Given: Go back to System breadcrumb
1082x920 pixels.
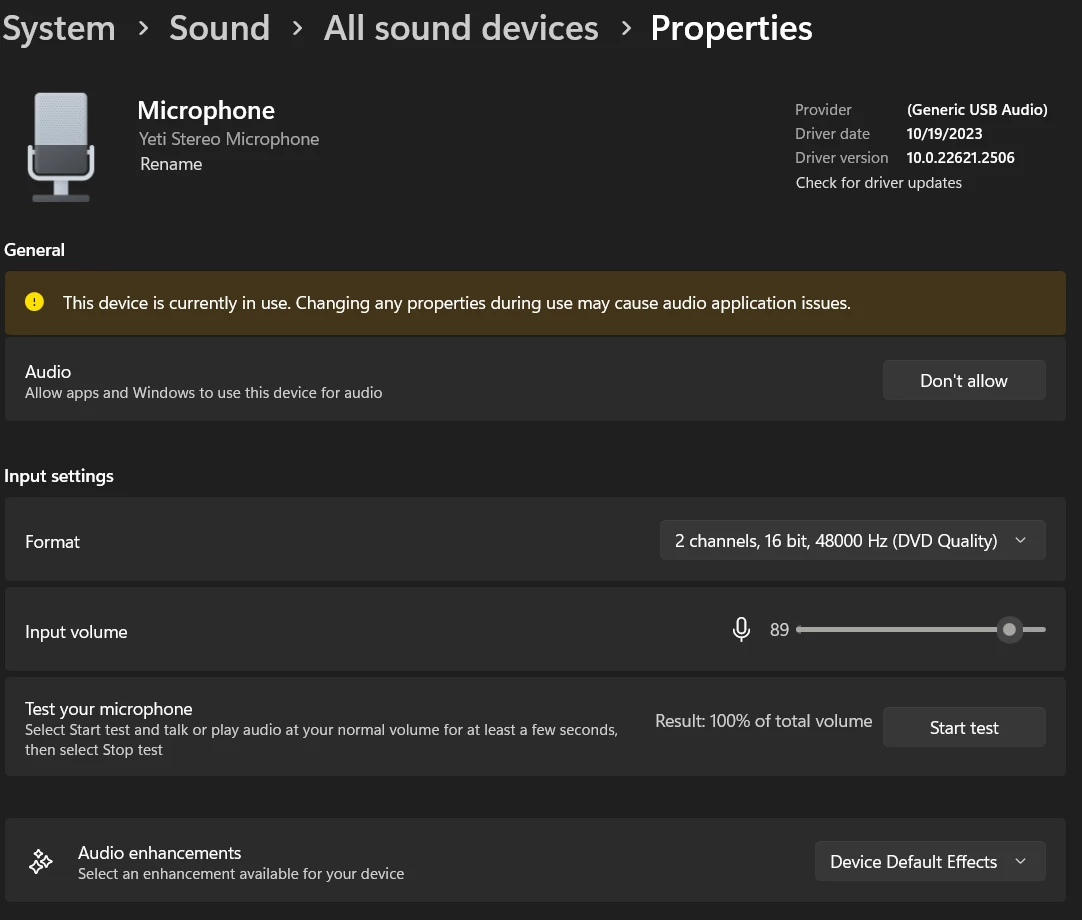Looking at the screenshot, I should click(x=59, y=28).
